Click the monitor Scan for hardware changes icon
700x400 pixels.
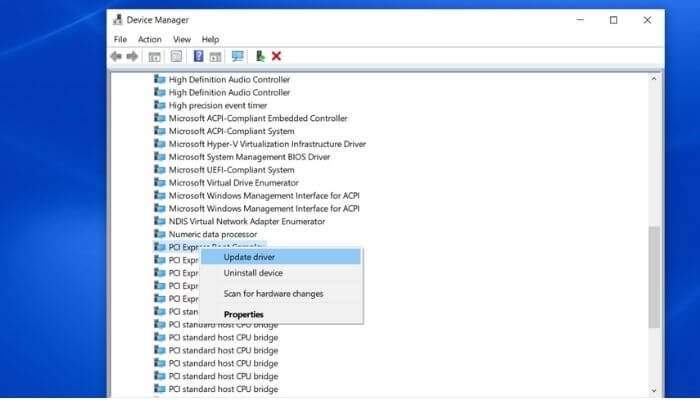pyautogui.click(x=238, y=56)
